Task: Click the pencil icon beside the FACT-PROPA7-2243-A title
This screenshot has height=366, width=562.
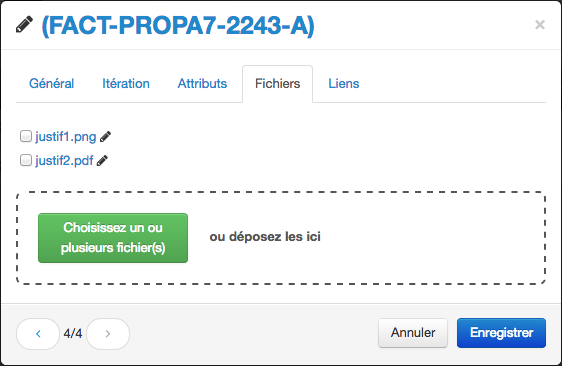Action: [24, 25]
